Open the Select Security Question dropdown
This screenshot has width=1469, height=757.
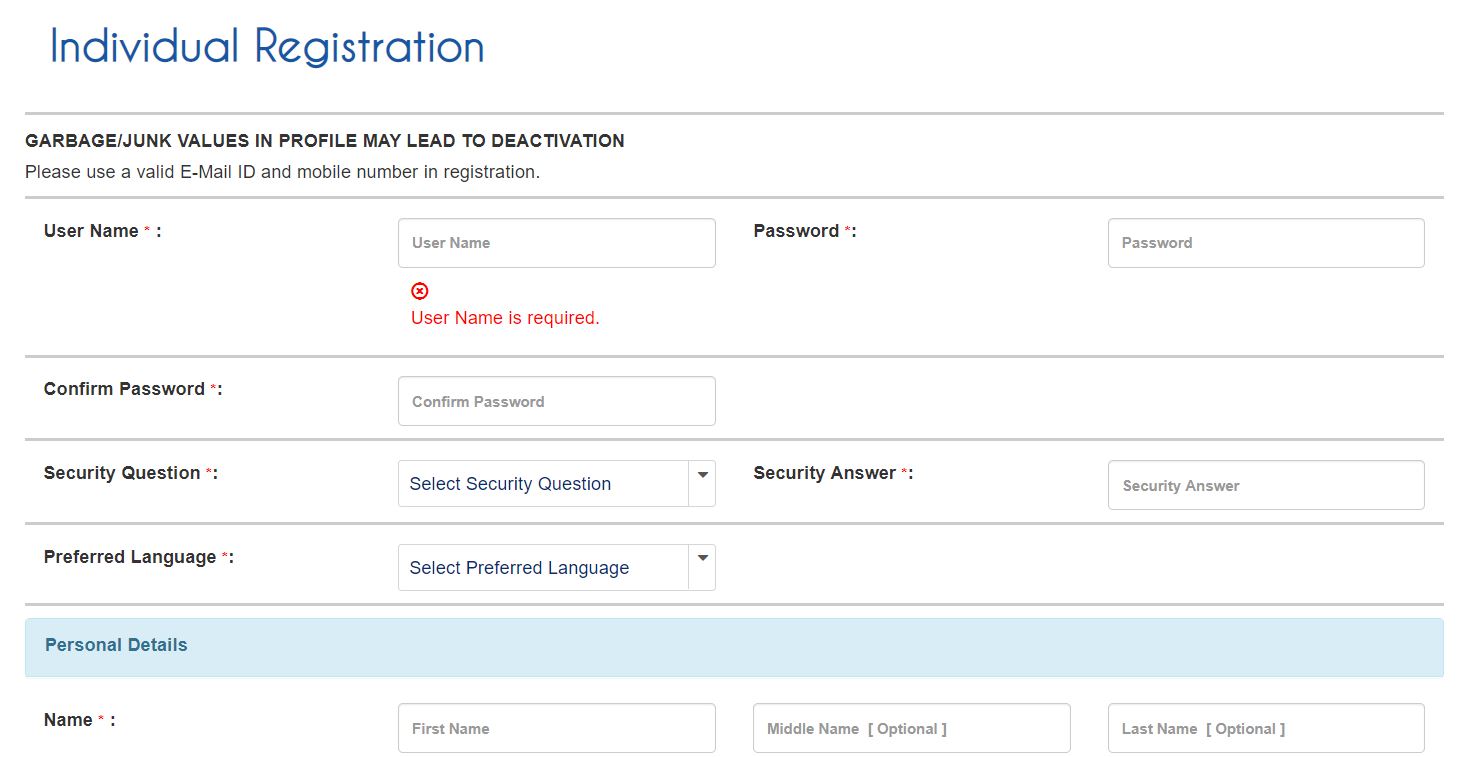point(556,484)
